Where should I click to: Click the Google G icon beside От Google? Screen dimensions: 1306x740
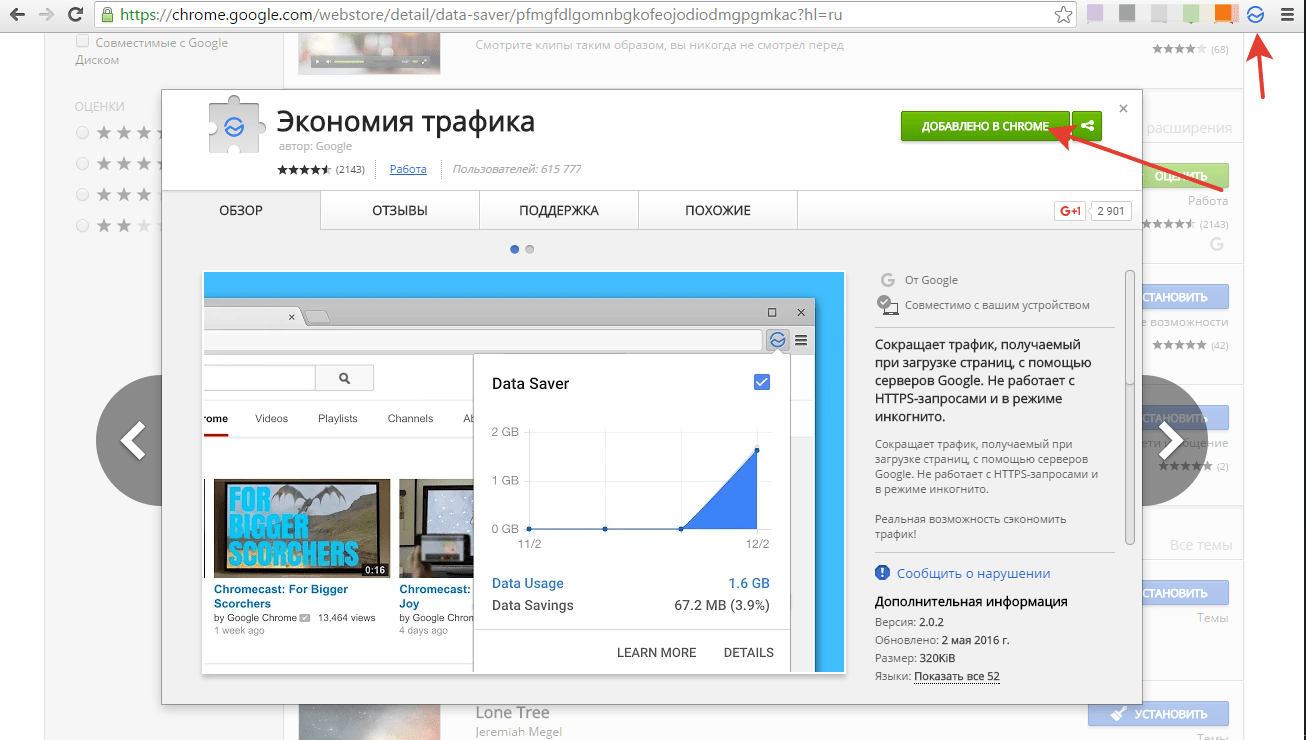tap(886, 280)
